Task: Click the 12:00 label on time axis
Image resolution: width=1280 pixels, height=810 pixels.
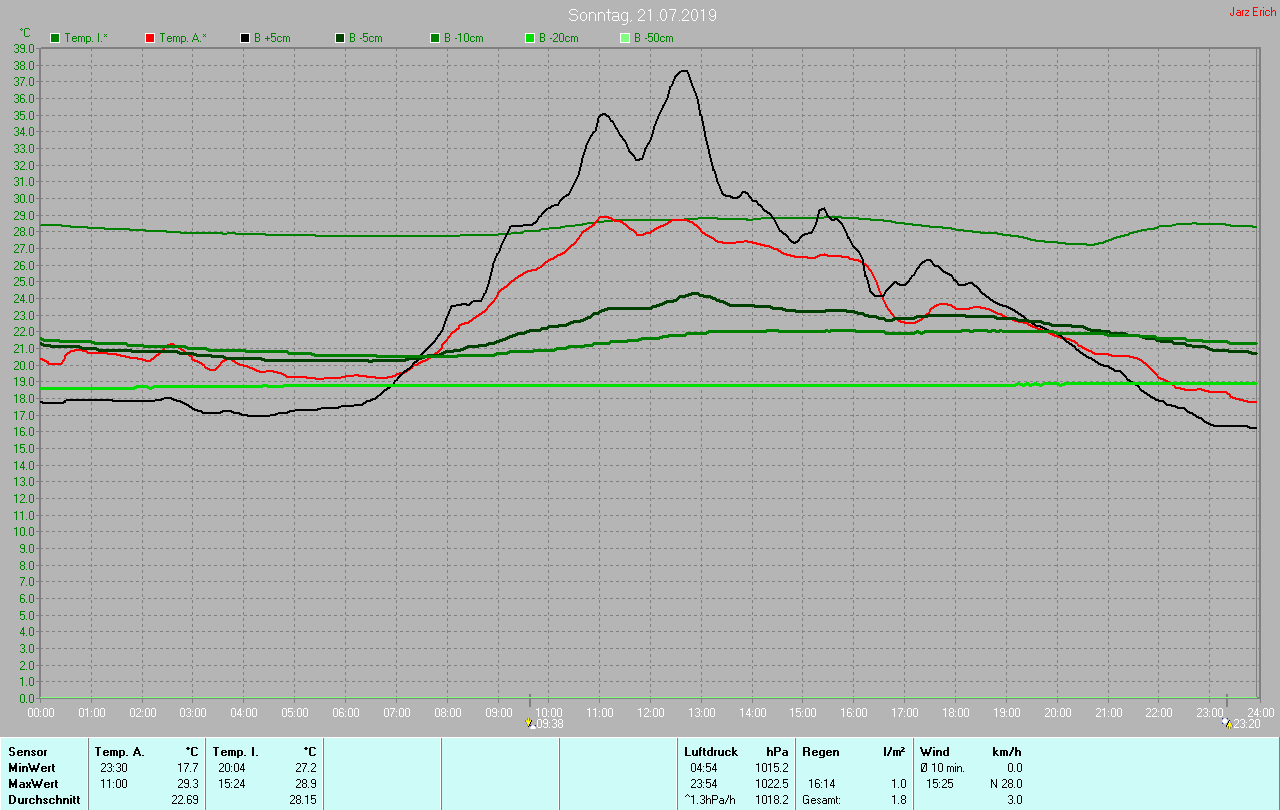Action: coord(650,713)
